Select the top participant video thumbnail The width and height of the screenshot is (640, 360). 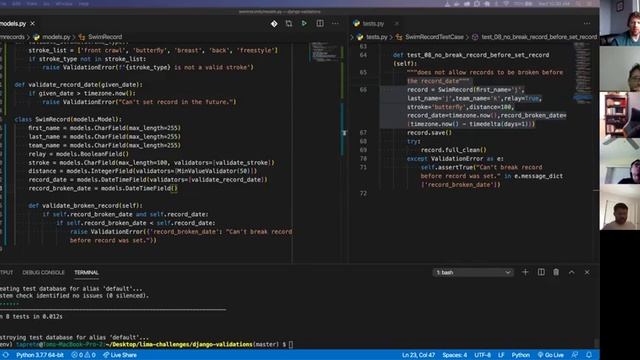620,23
